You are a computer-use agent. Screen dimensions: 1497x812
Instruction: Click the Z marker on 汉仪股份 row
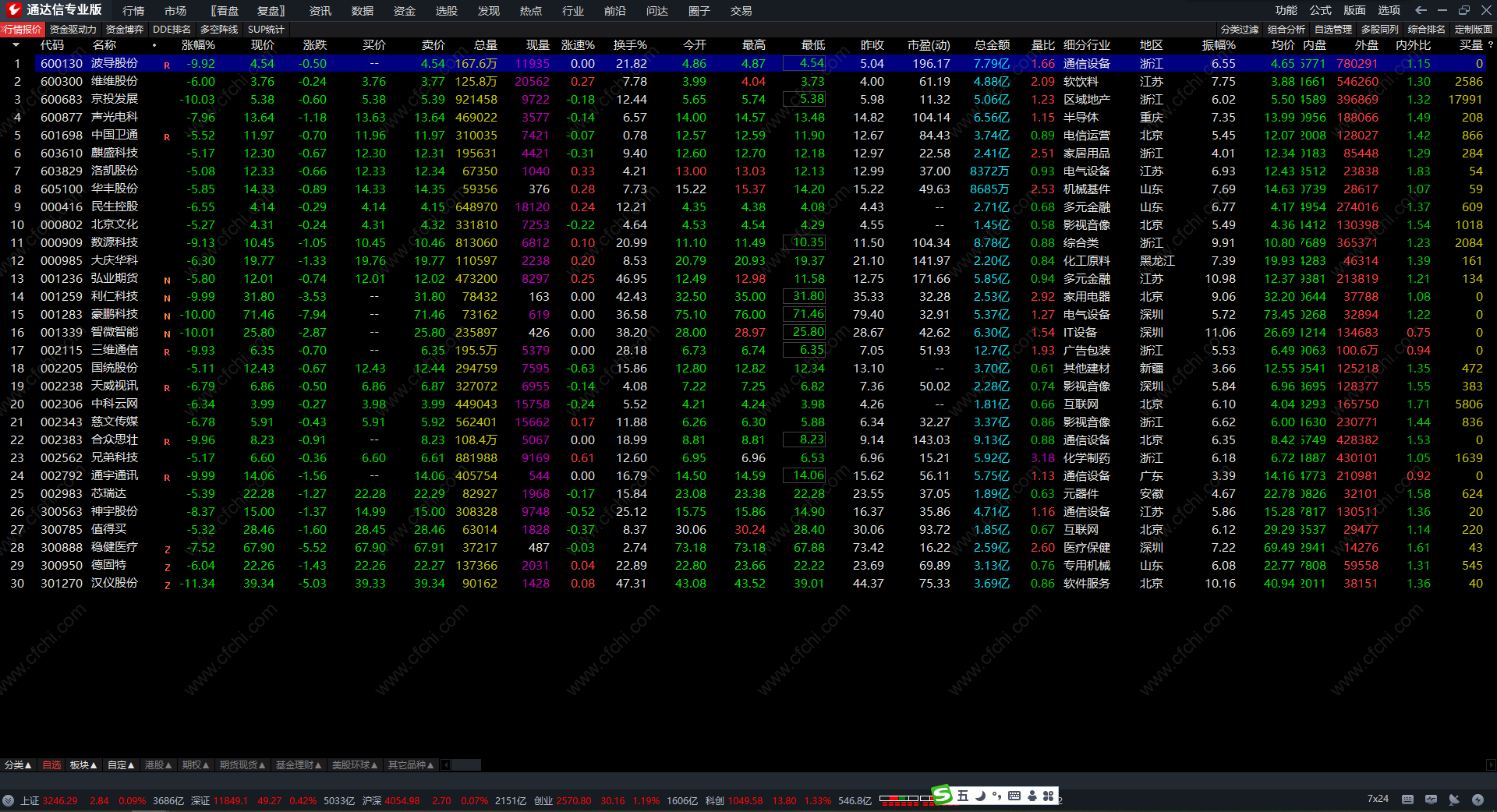click(167, 585)
